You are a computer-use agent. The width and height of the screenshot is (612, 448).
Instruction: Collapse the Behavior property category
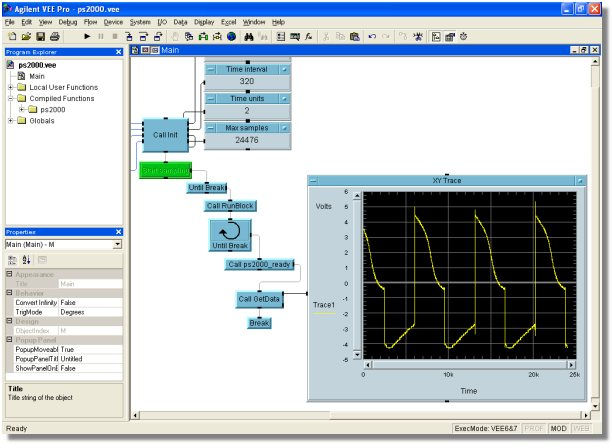click(9, 293)
